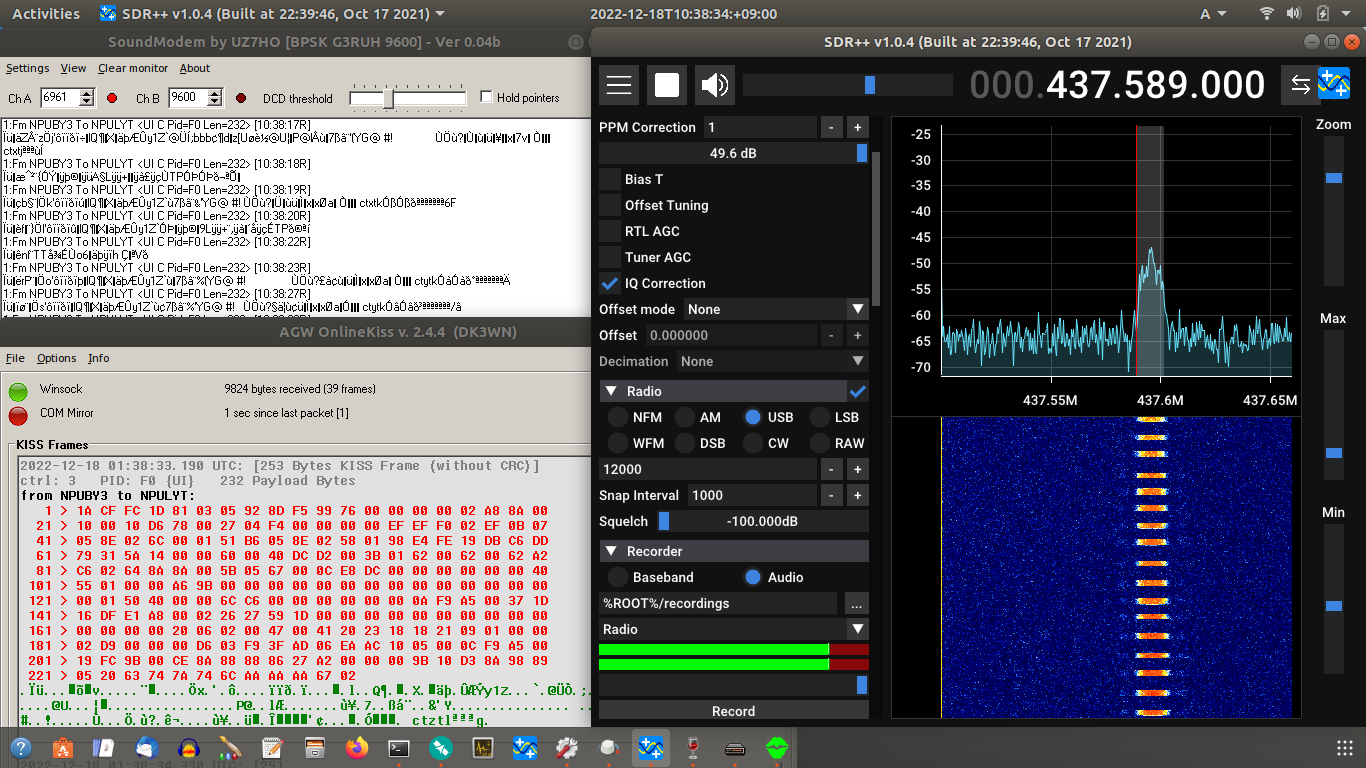Open the SDR++ hamburger menu icon

(619, 85)
